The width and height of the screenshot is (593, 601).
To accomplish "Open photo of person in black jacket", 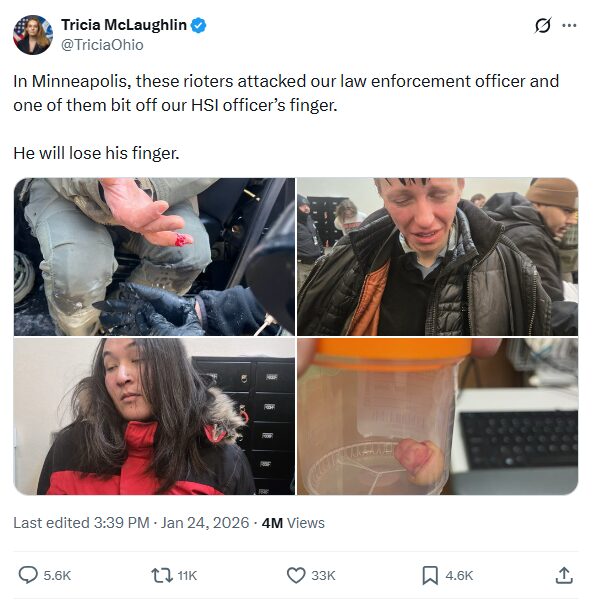I will [x=437, y=256].
